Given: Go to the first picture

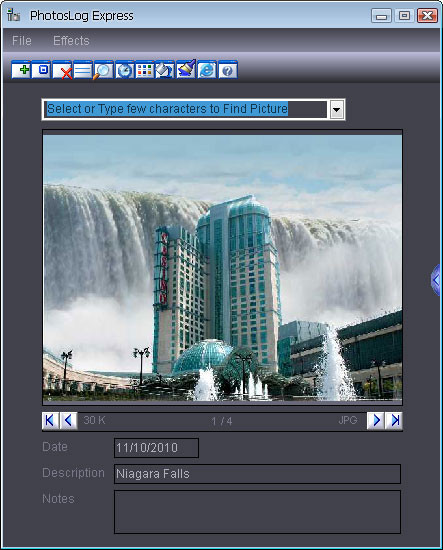Looking at the screenshot, I should click(50, 420).
